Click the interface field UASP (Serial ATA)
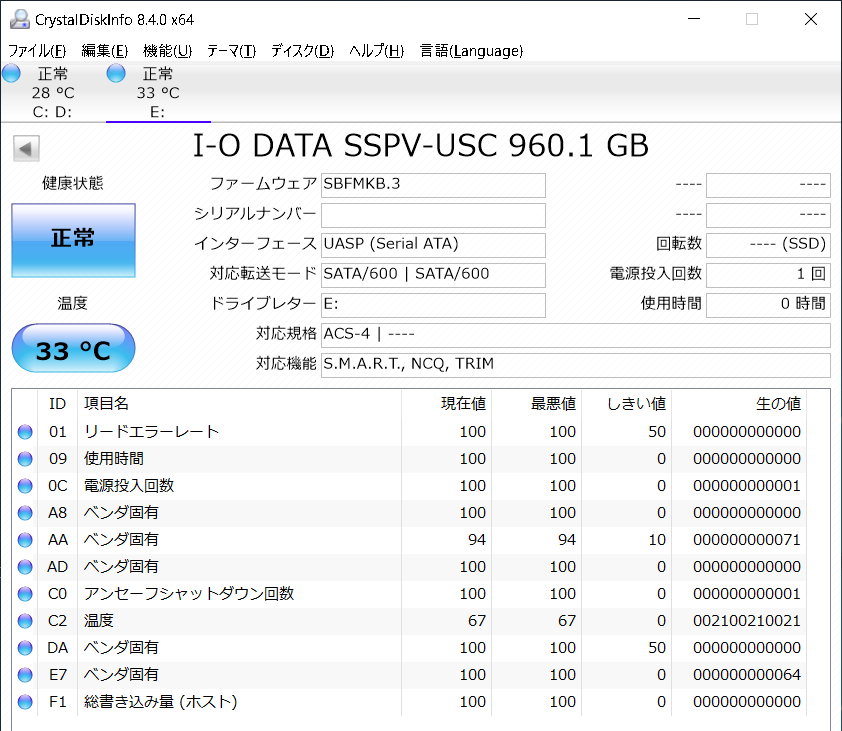The height and width of the screenshot is (731, 842). pos(433,245)
